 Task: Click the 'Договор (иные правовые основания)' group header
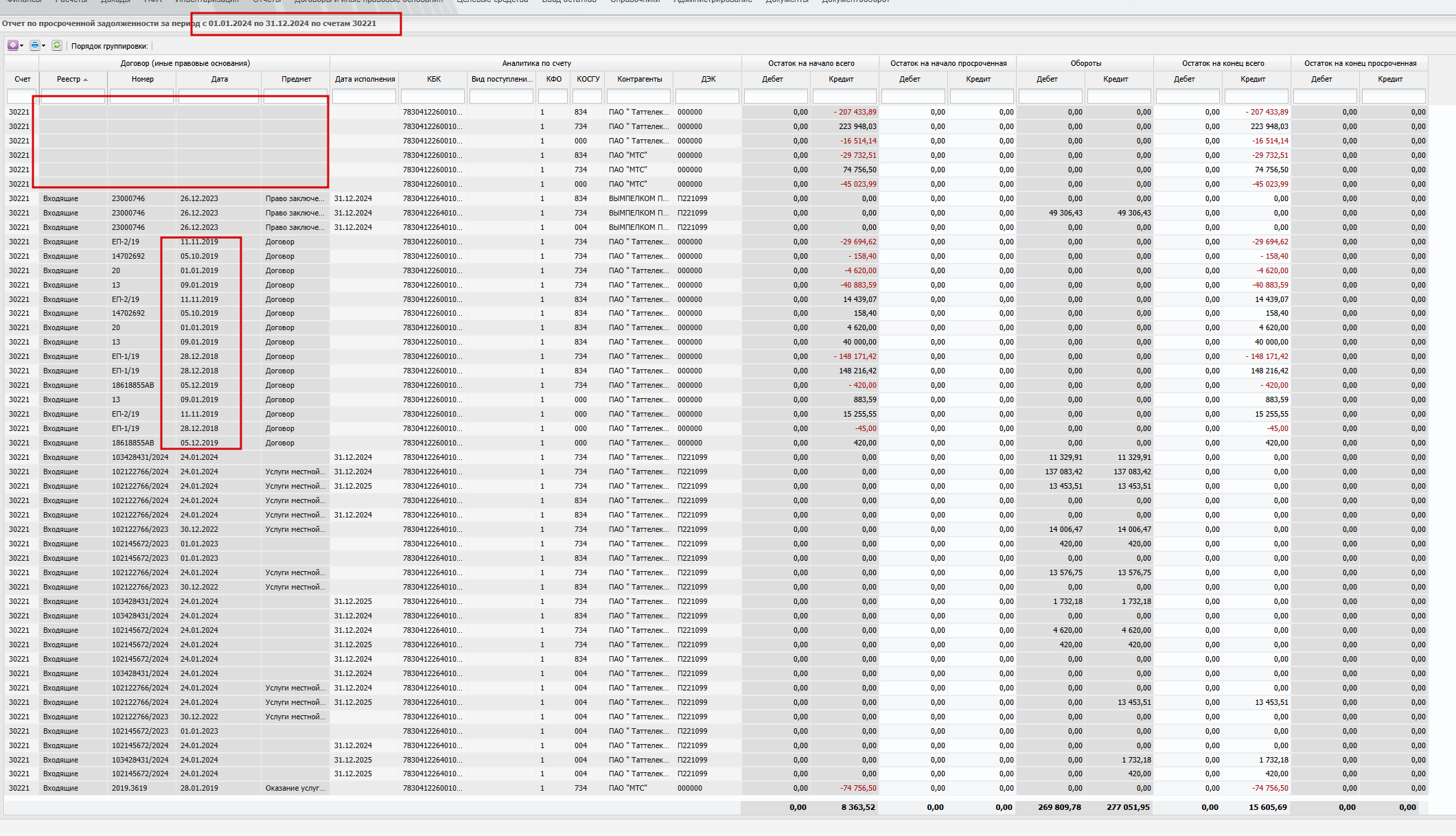185,63
